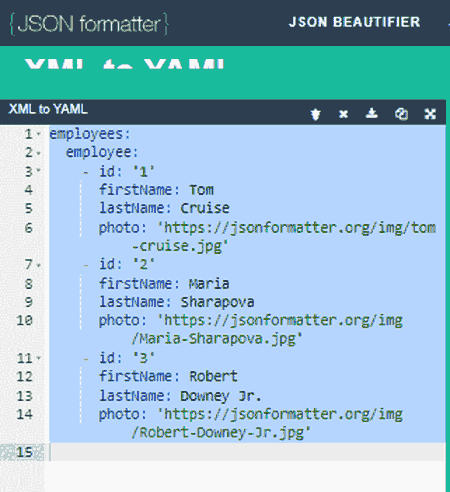Screen dimensions: 450x492
Task: Click the text 'firstName: Robert'
Action: [x=168, y=376]
